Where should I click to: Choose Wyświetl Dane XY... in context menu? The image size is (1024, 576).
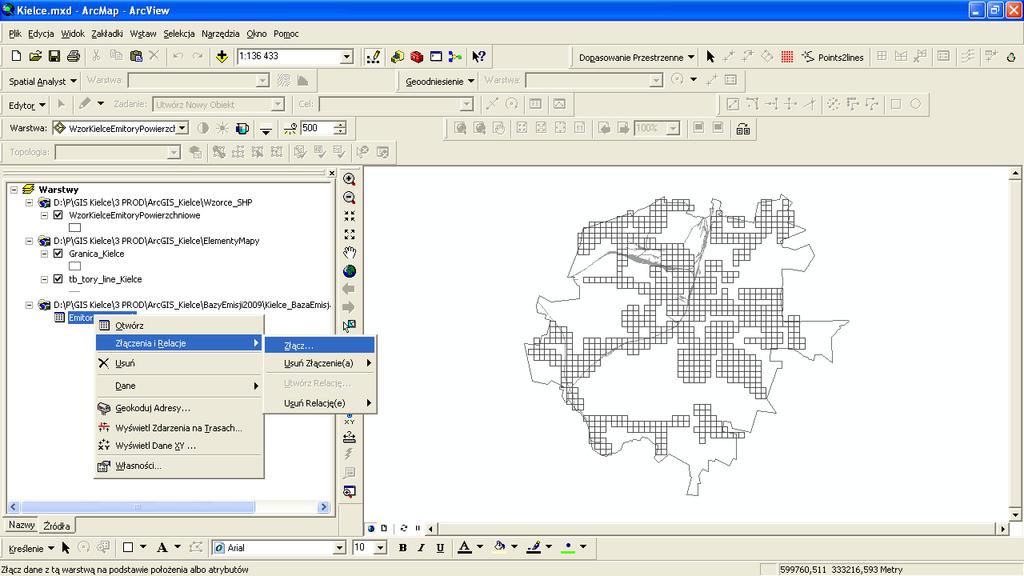[x=179, y=445]
